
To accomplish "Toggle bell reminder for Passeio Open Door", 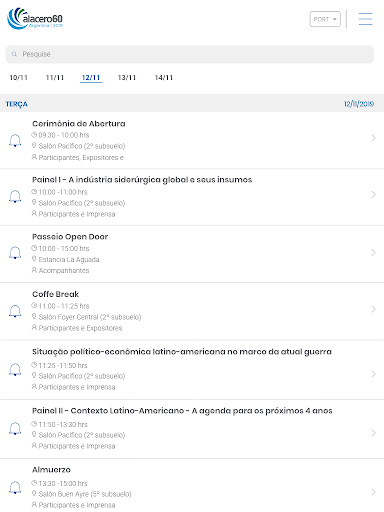I will pyautogui.click(x=15, y=253).
